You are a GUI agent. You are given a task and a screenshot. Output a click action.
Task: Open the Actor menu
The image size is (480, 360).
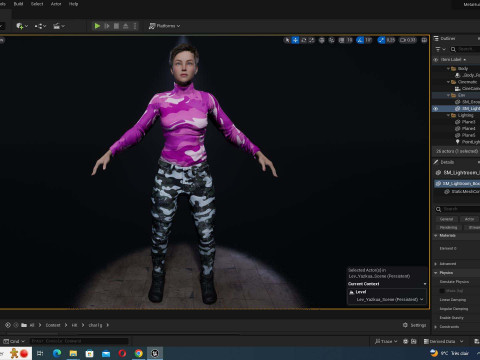tap(56, 4)
